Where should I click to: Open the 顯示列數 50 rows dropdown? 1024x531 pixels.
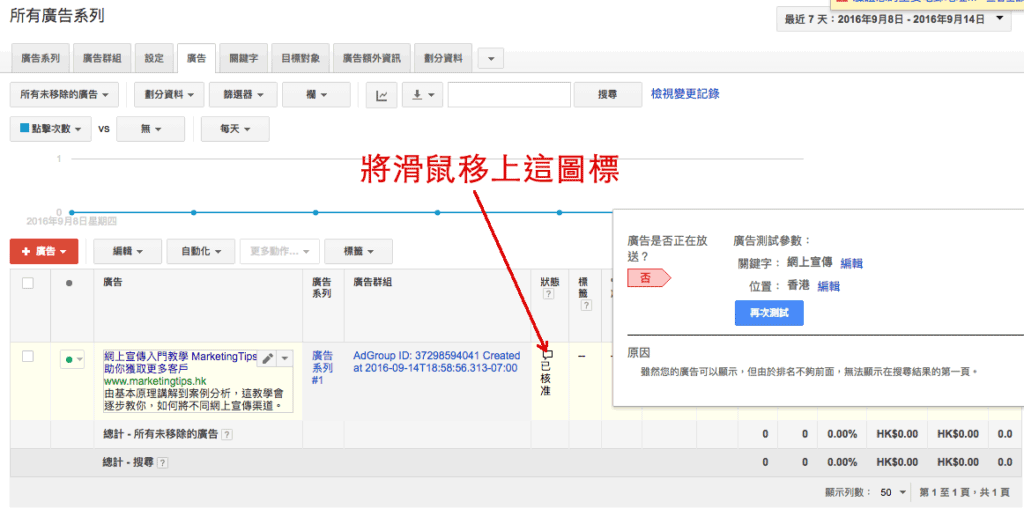click(893, 492)
